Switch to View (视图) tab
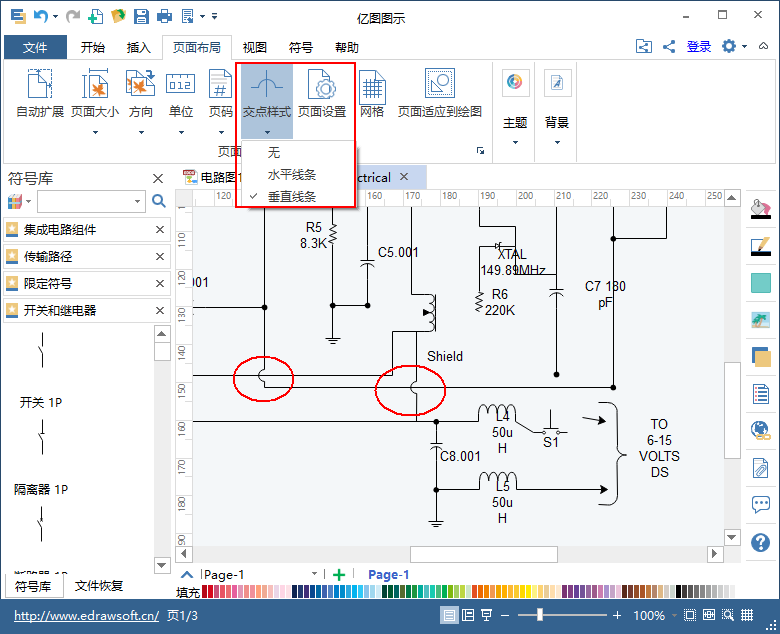The height and width of the screenshot is (634, 780). click(255, 48)
